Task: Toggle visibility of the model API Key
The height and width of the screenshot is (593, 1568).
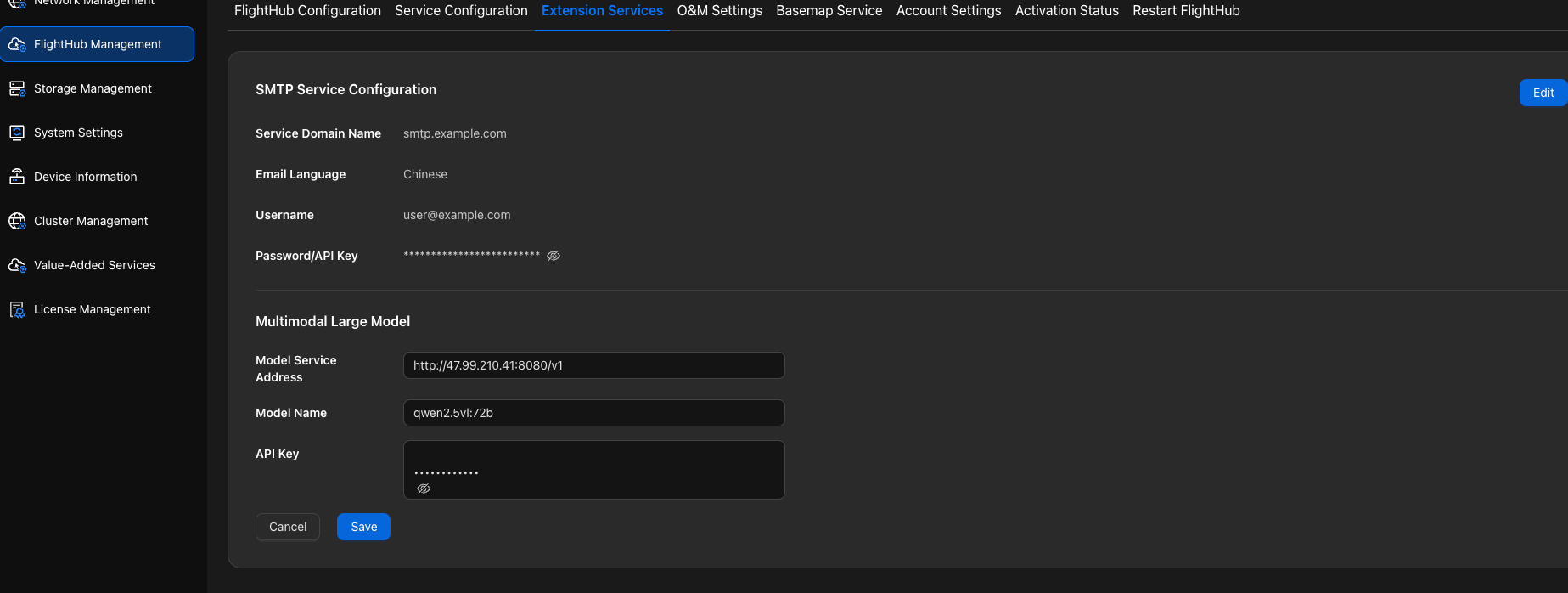Action: click(424, 489)
